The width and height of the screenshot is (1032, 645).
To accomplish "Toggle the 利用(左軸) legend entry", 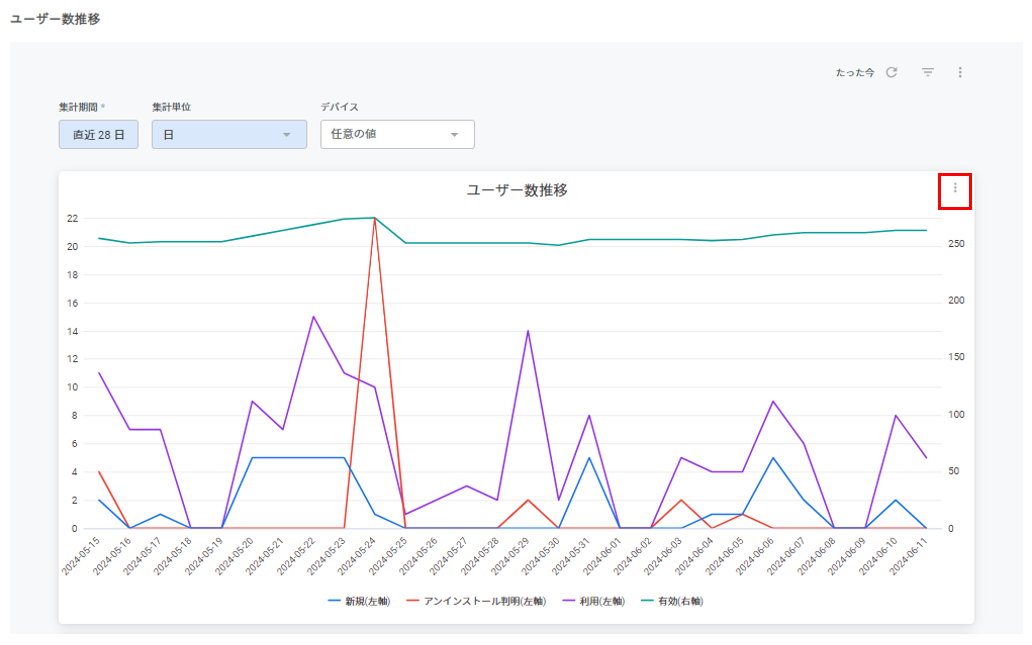I will tap(594, 601).
